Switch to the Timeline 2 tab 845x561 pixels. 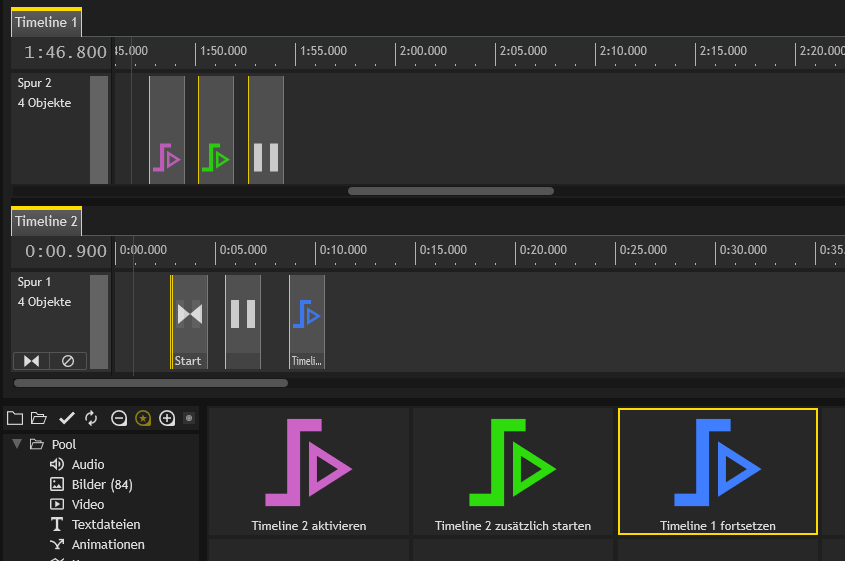(46, 221)
